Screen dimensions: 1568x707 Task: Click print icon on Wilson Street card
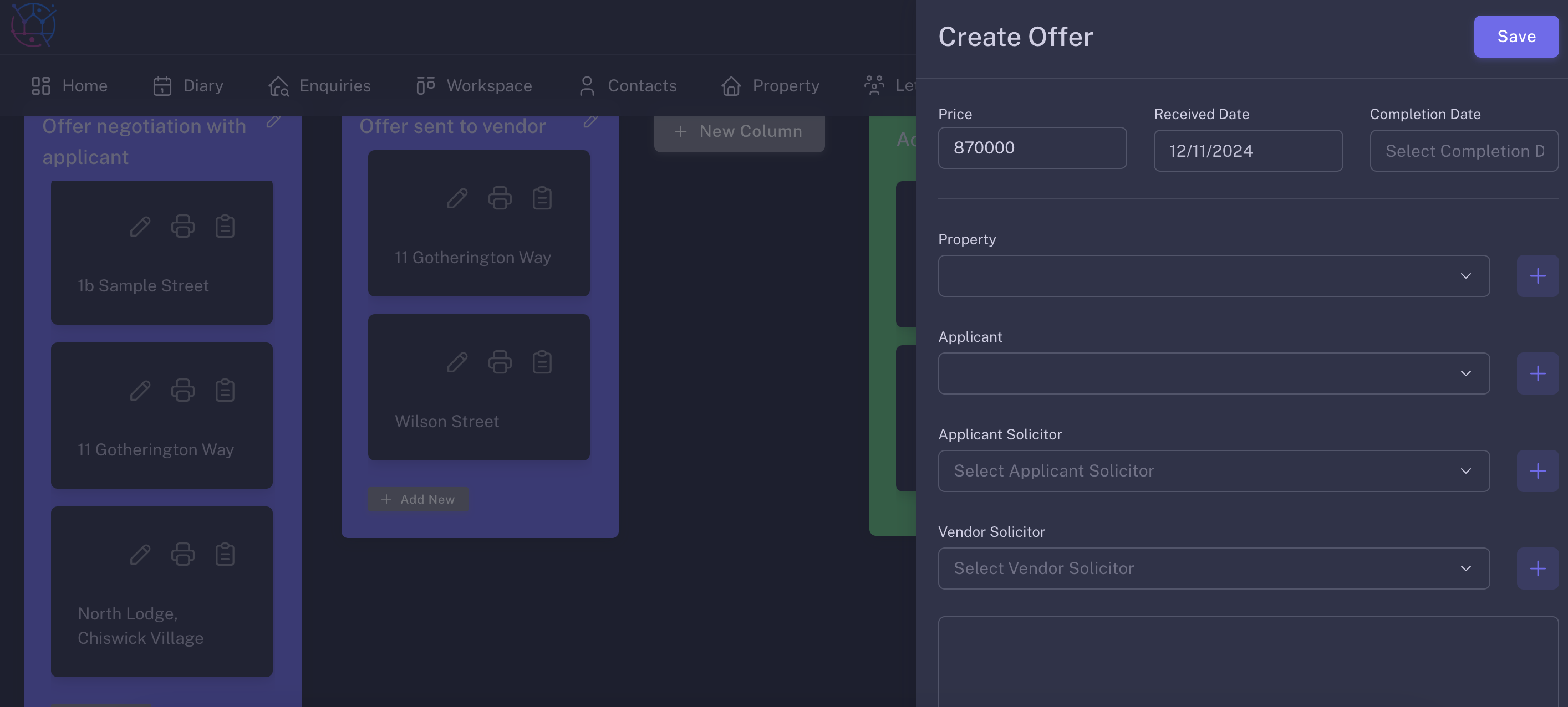[500, 362]
